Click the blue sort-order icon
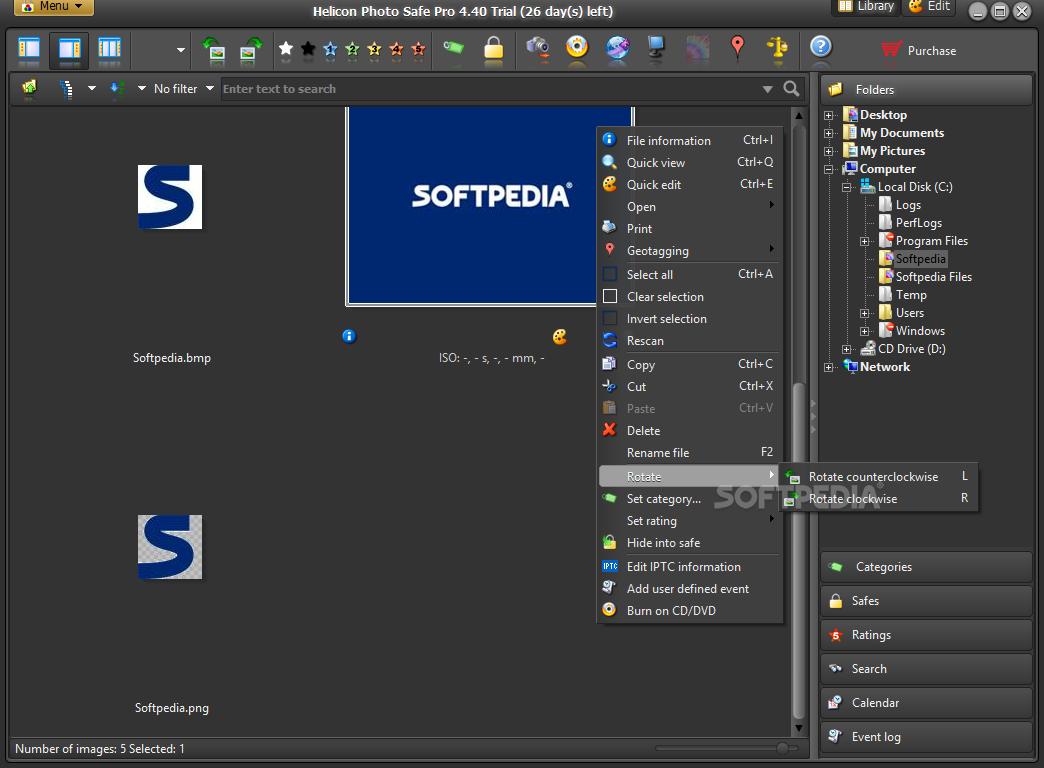 pyautogui.click(x=117, y=89)
